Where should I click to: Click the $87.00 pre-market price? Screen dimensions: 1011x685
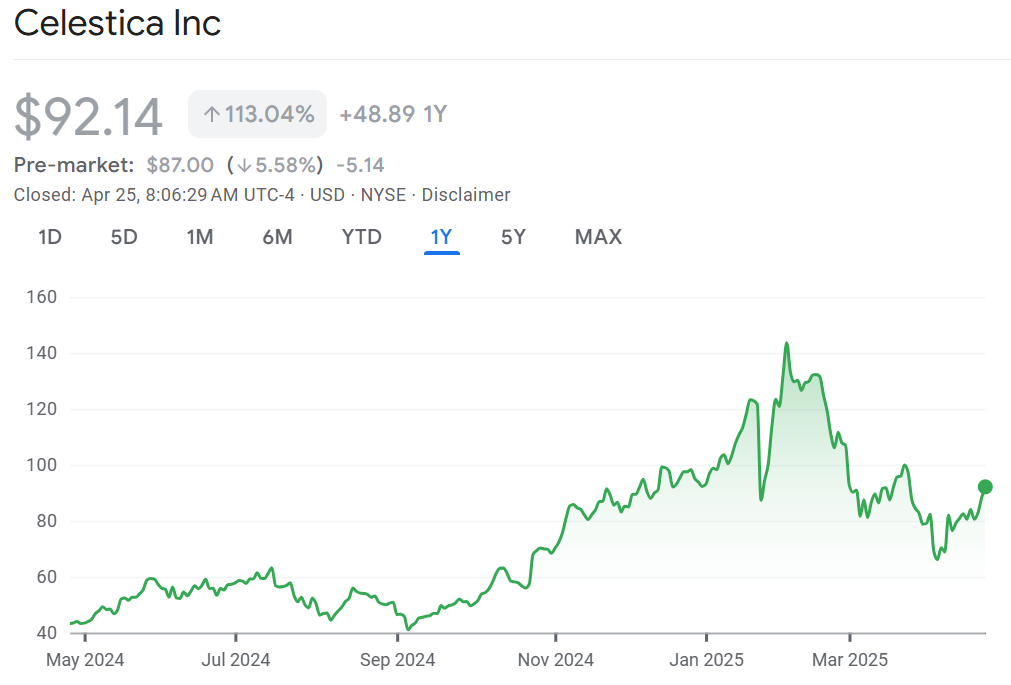click(180, 165)
